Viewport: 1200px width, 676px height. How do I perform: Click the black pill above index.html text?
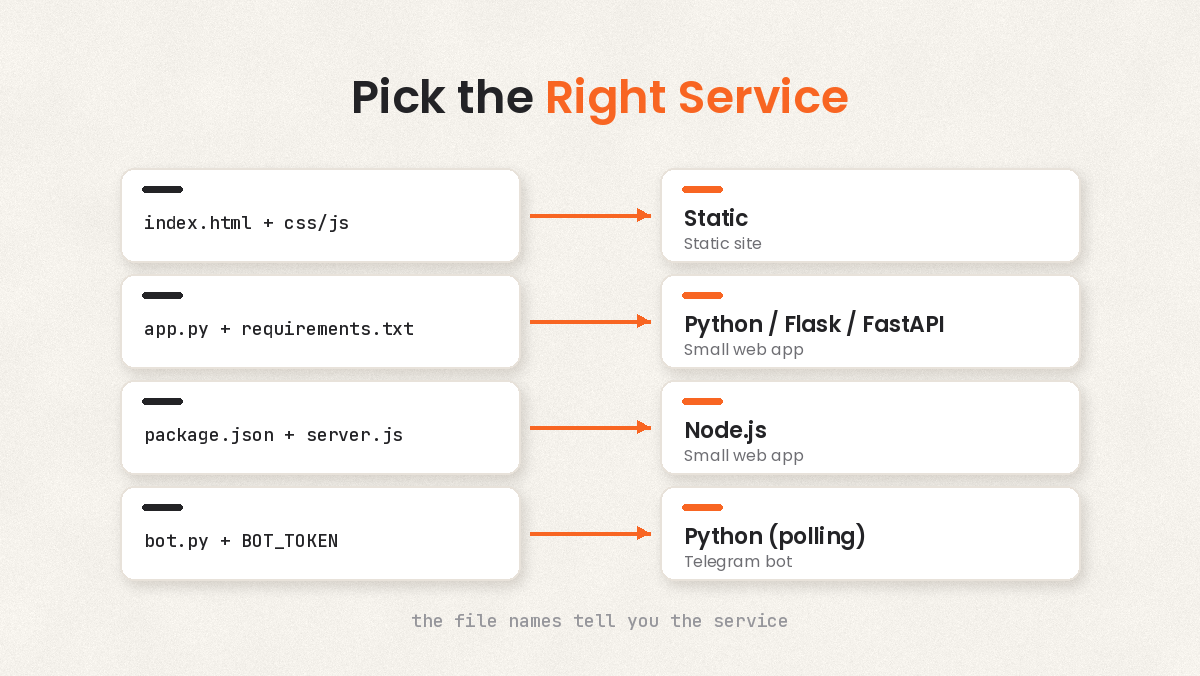tap(162, 189)
